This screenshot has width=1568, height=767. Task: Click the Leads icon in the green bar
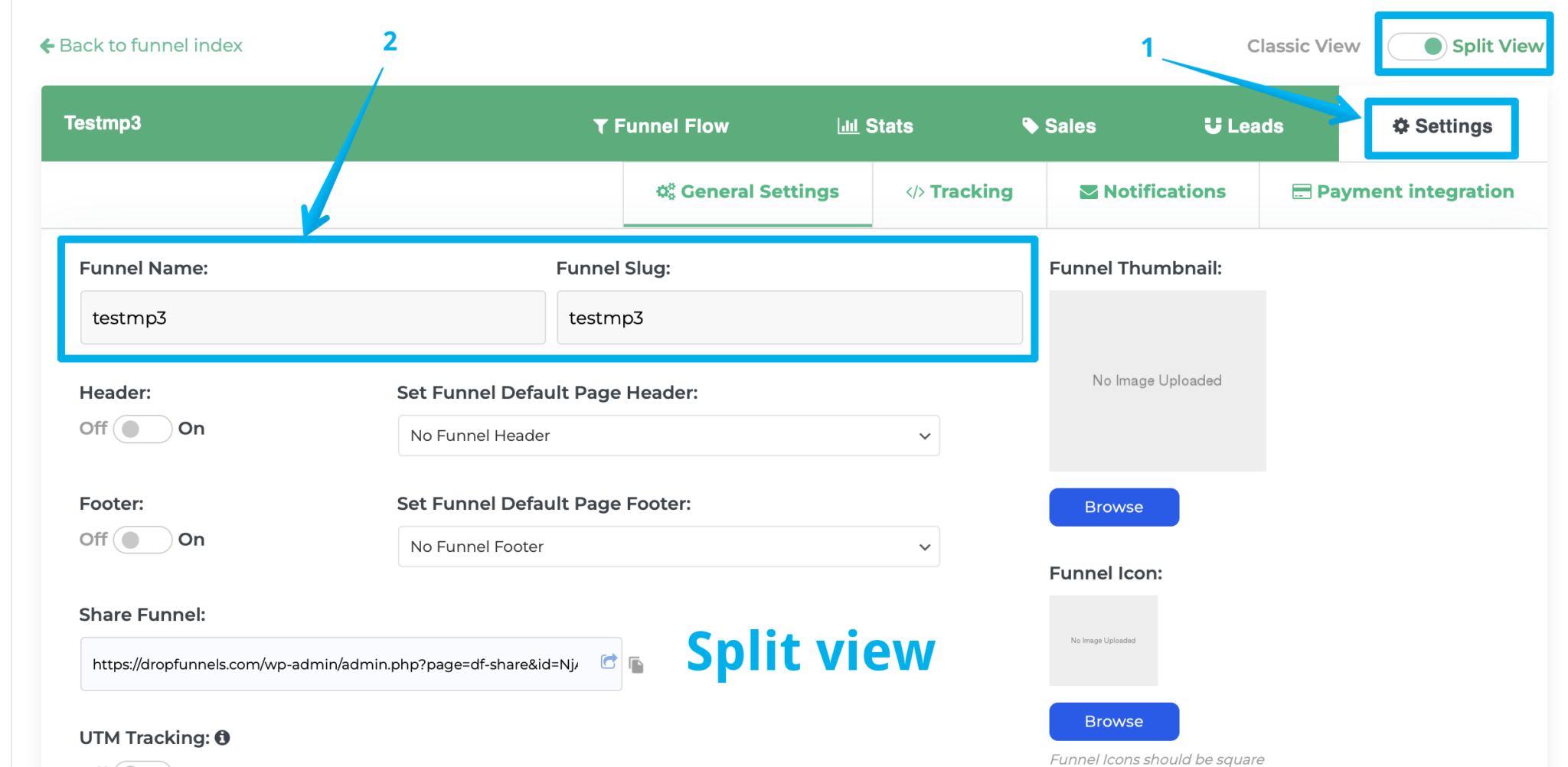(x=1213, y=126)
